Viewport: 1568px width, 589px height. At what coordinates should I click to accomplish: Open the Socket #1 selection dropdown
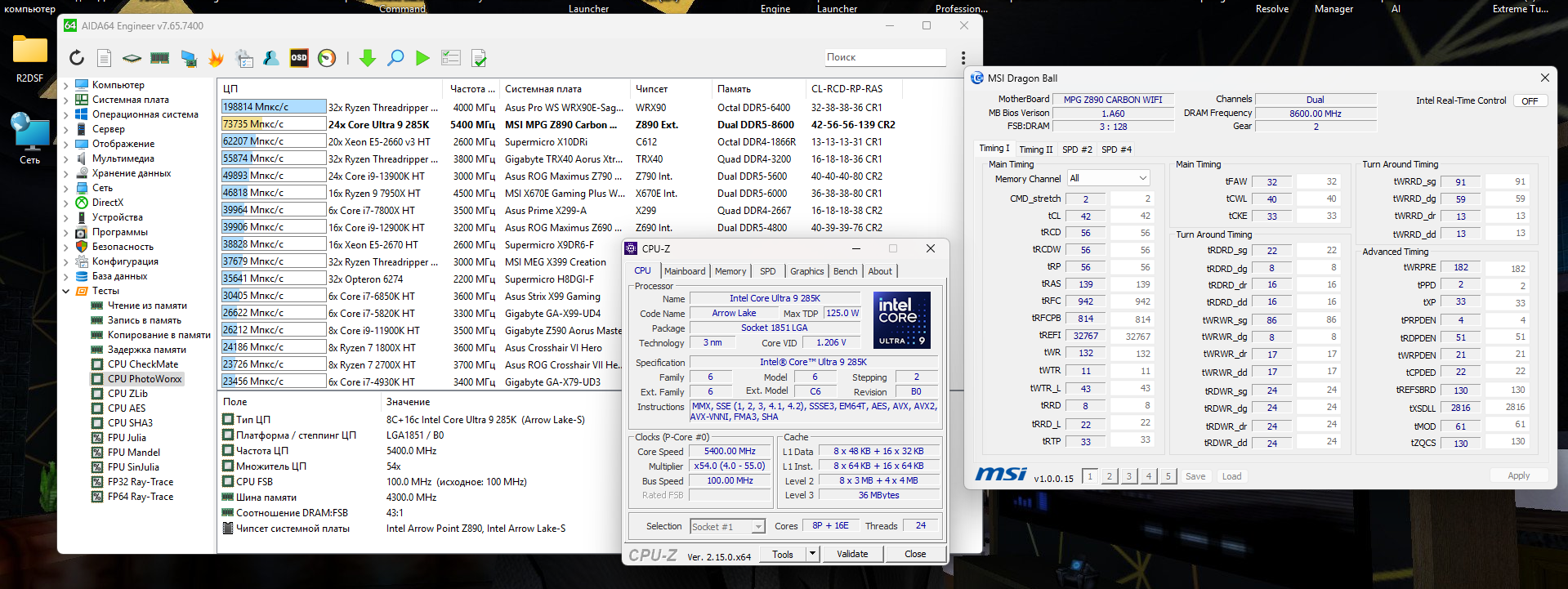727,527
